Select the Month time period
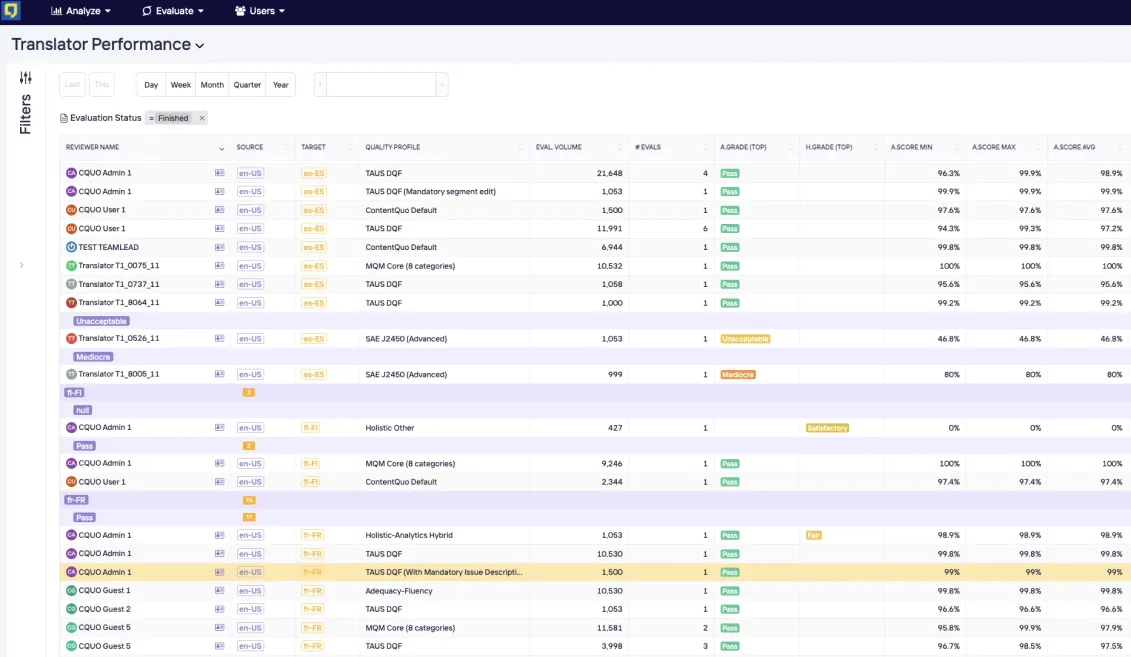 pyautogui.click(x=212, y=85)
